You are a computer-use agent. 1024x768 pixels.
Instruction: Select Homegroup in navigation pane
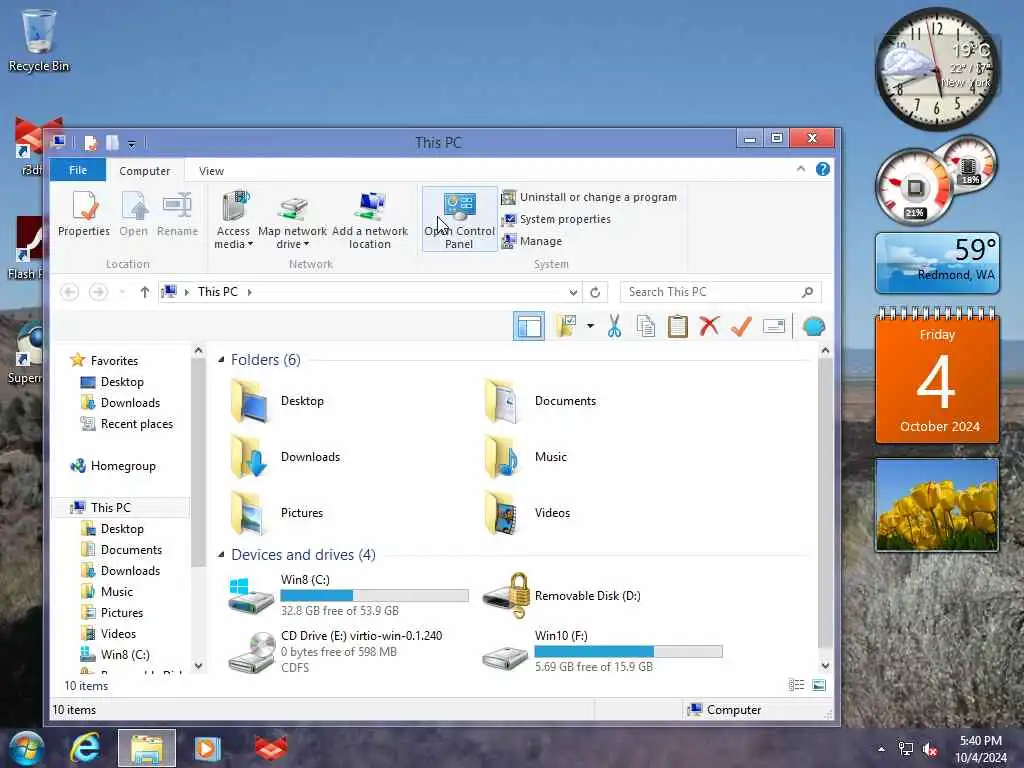click(x=113, y=466)
